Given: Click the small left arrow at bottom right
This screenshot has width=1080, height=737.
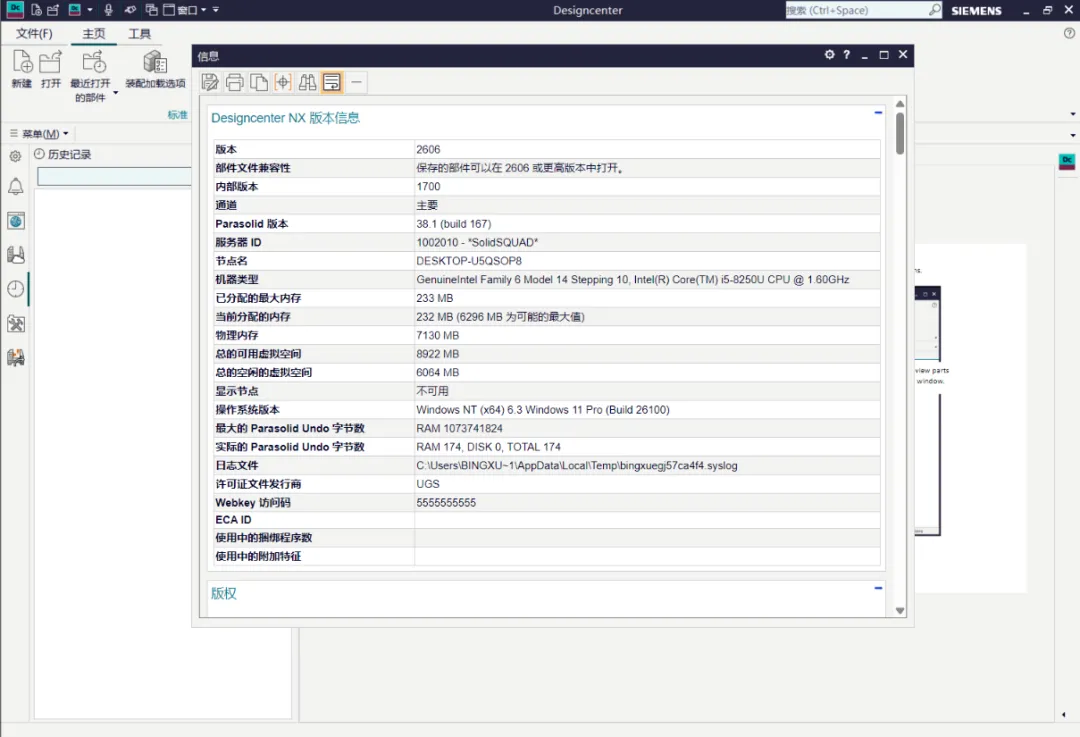Looking at the screenshot, I should click(x=1063, y=715).
